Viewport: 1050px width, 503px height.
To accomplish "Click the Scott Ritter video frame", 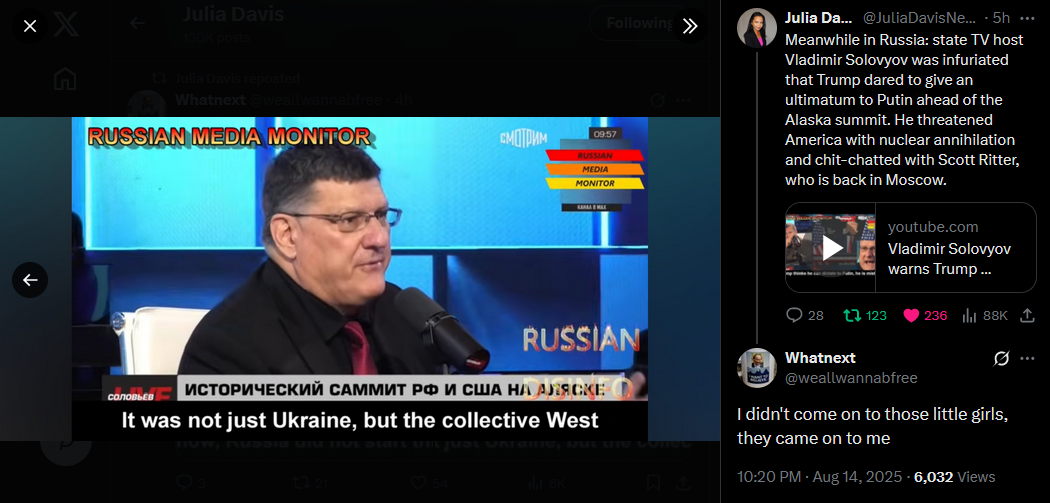I will coord(360,279).
